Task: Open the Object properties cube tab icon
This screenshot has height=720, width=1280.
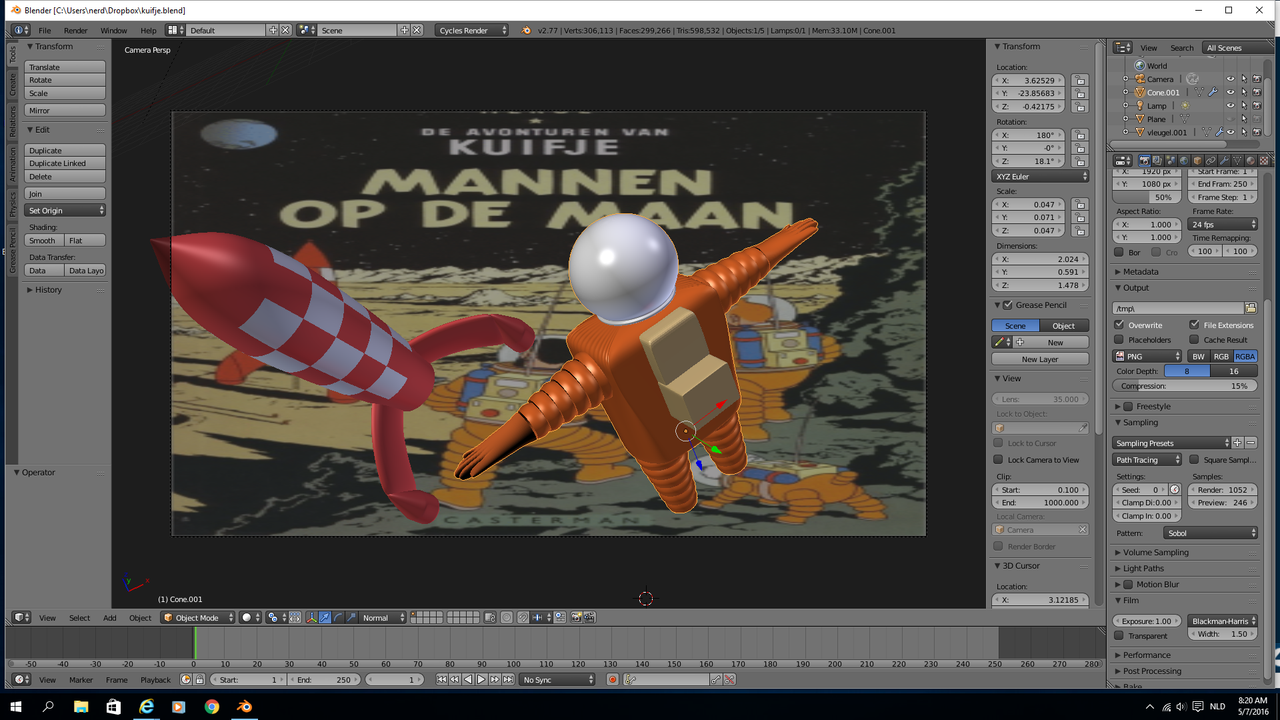Action: [1198, 160]
